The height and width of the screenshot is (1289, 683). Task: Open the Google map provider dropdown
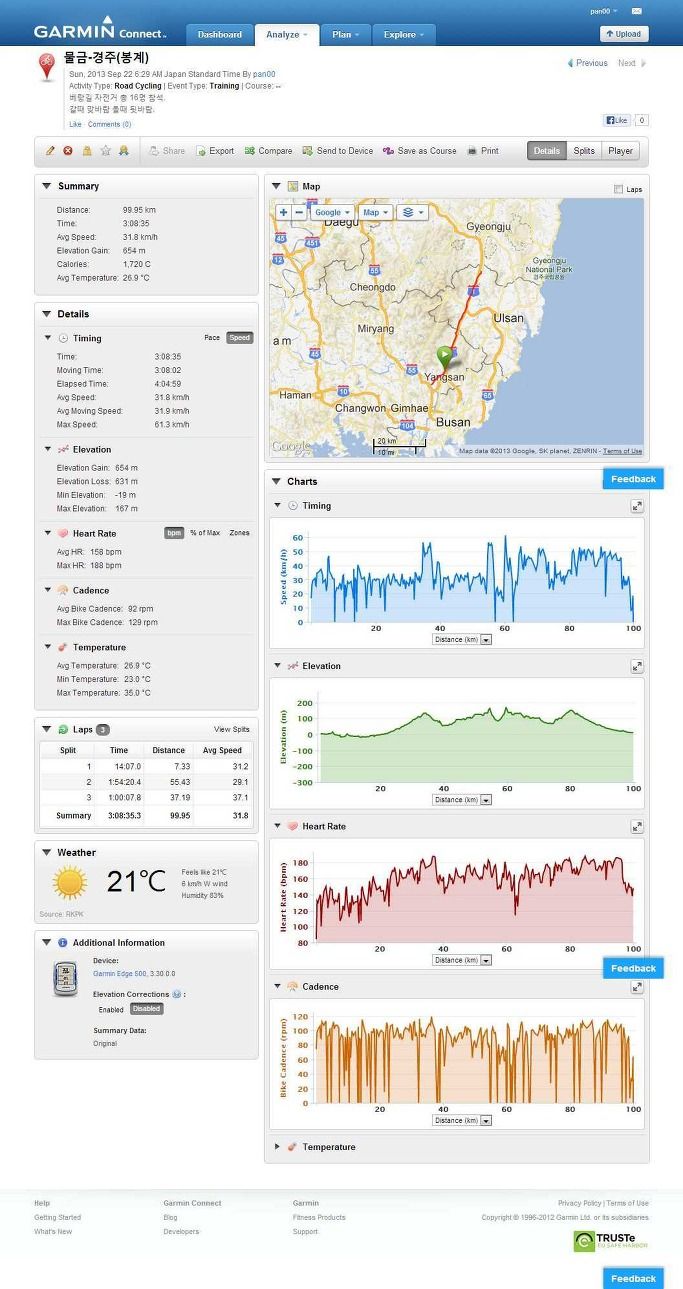(x=332, y=212)
